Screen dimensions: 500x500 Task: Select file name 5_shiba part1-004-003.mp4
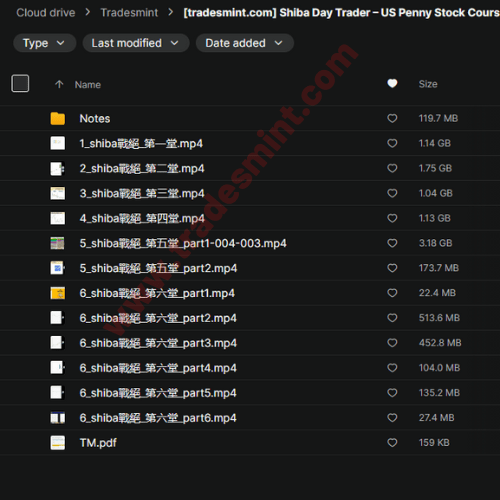coord(183,244)
